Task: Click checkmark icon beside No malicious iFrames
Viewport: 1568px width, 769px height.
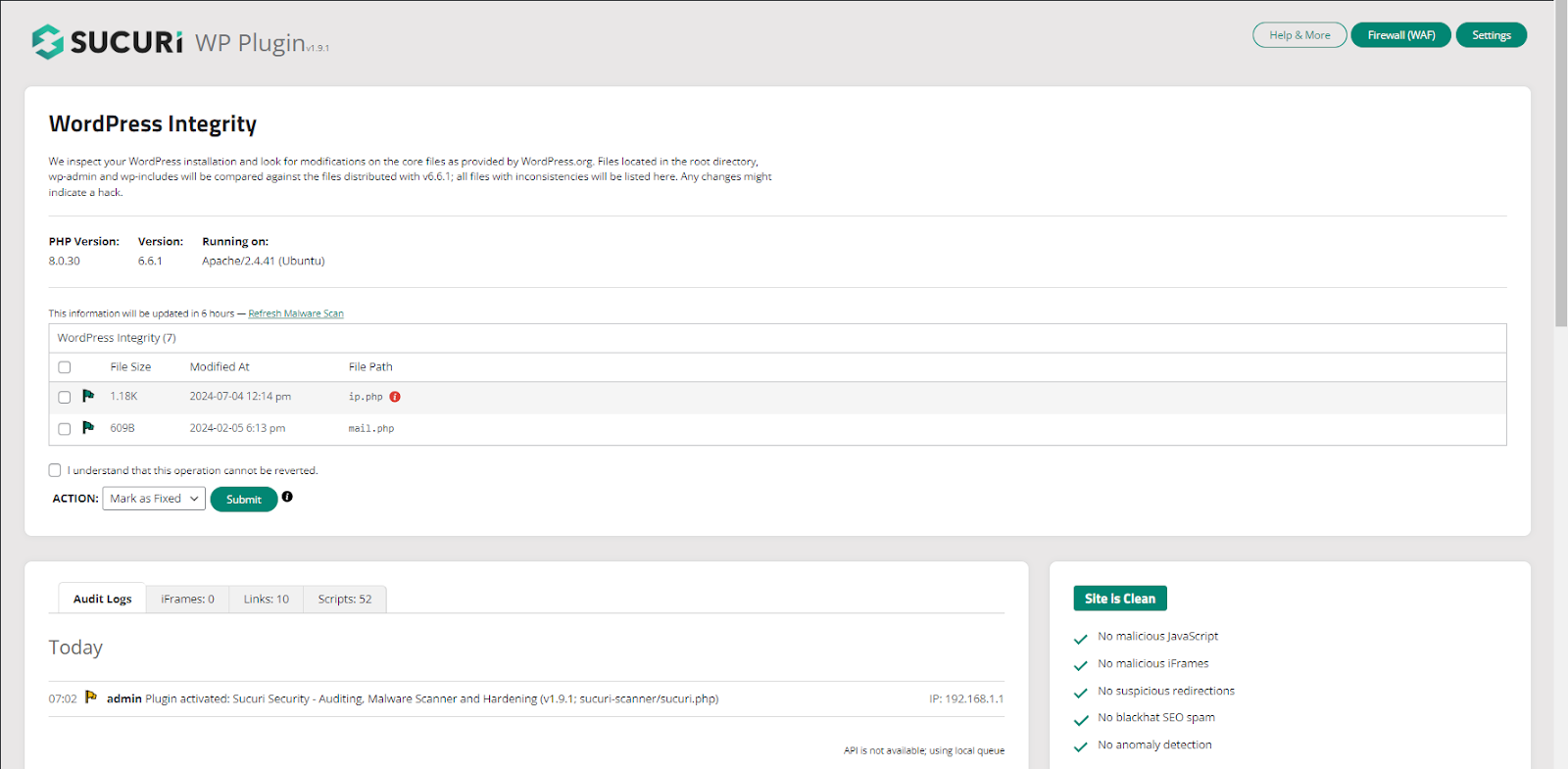Action: click(x=1081, y=666)
